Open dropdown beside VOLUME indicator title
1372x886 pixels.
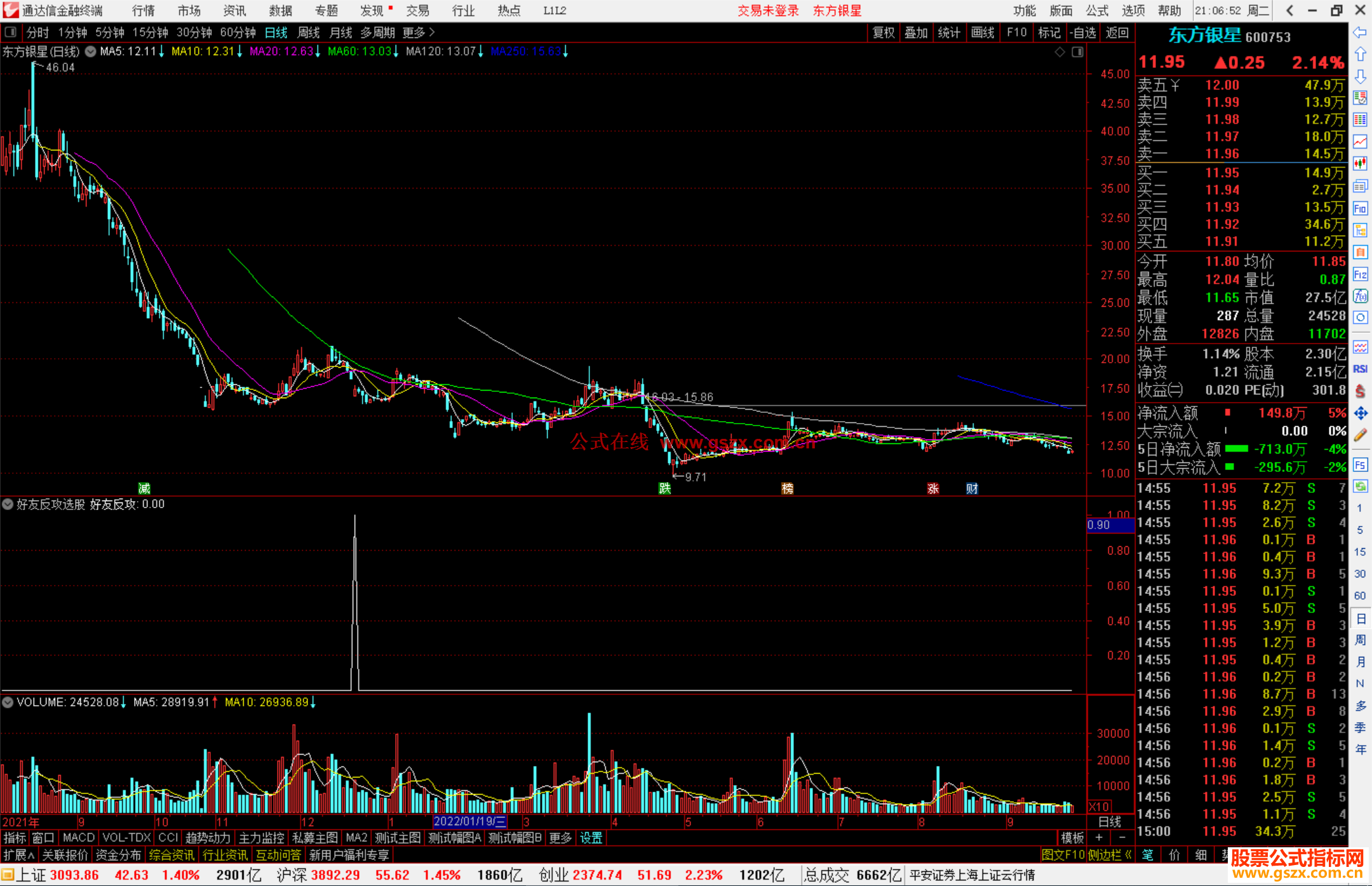point(8,702)
